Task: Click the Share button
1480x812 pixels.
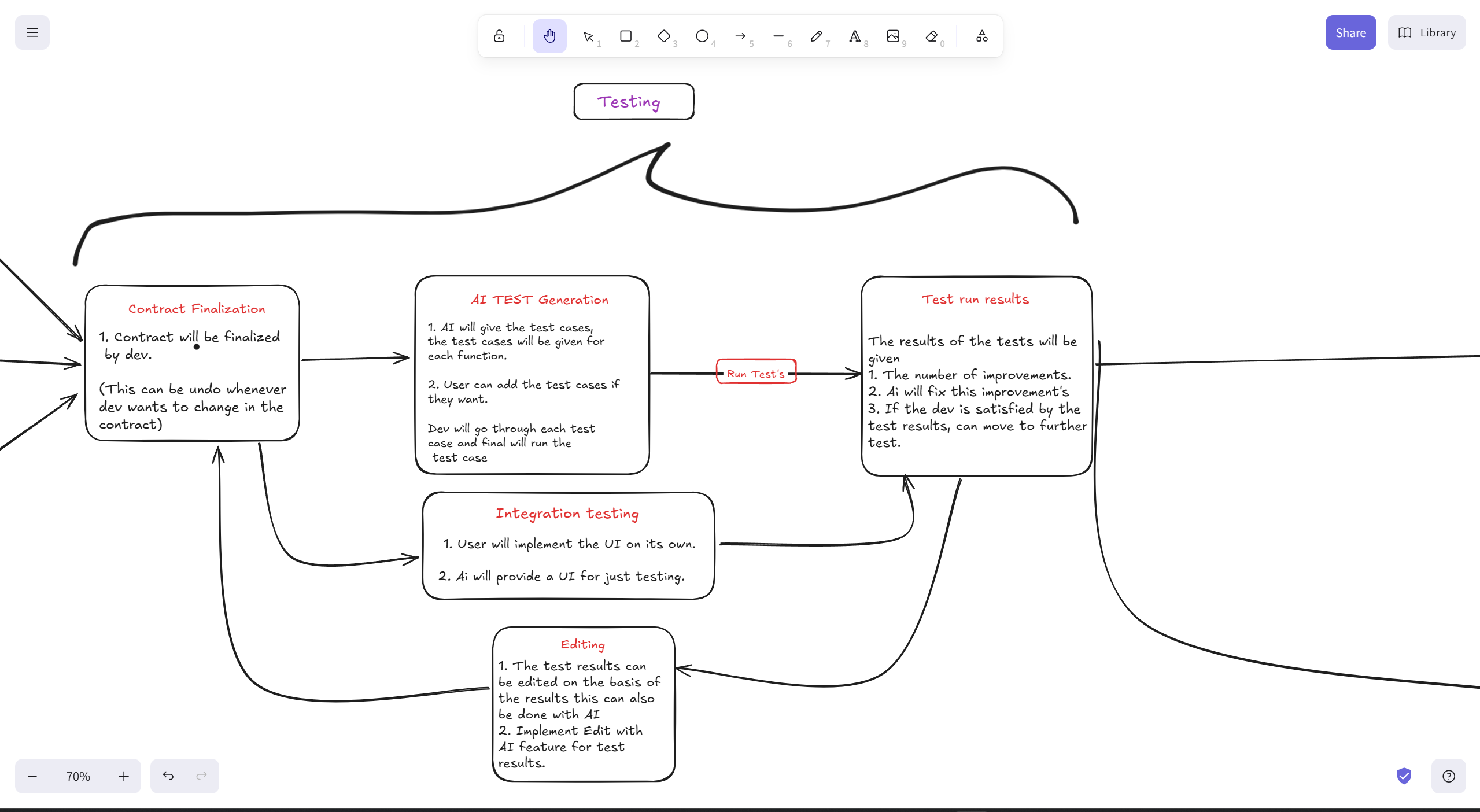Action: tap(1350, 32)
